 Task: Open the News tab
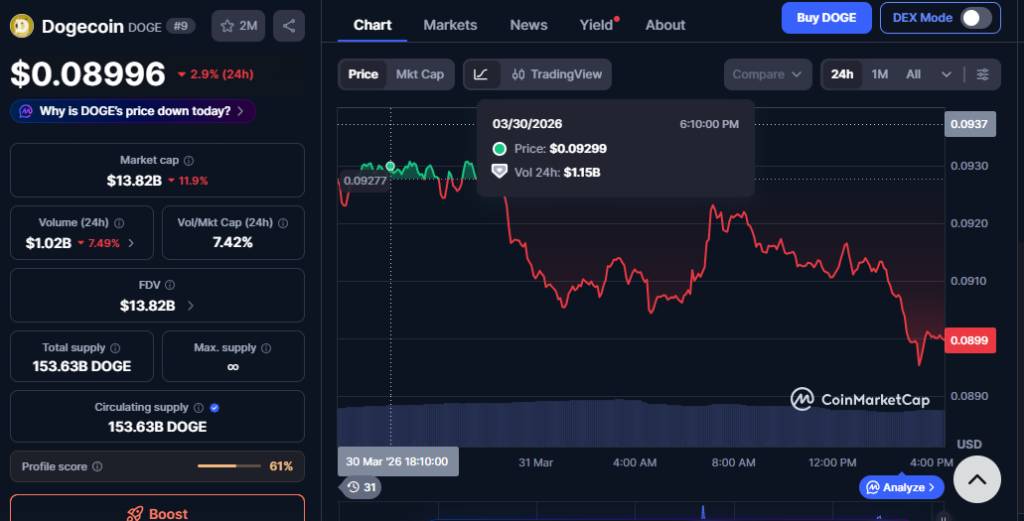[x=528, y=25]
